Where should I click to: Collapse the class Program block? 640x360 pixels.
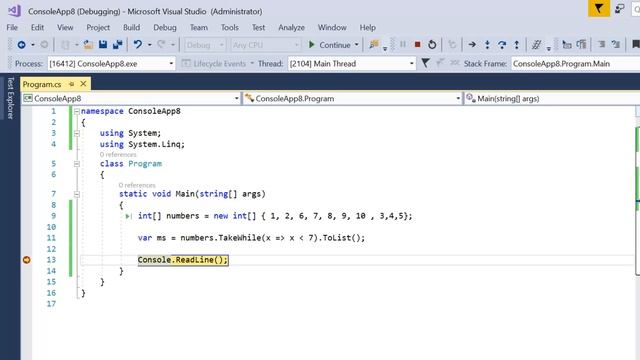(x=77, y=164)
